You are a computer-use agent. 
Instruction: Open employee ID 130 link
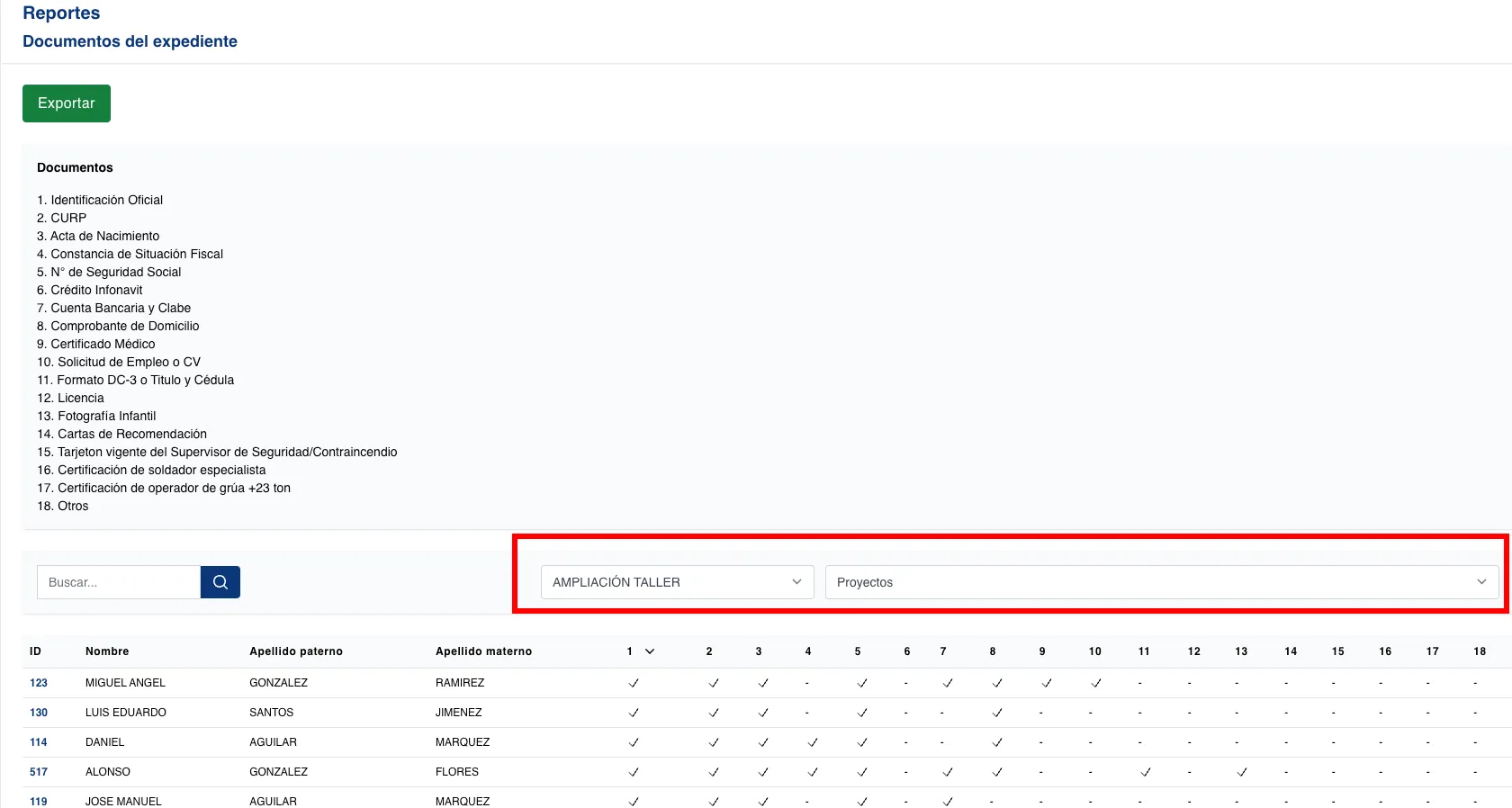coord(39,713)
